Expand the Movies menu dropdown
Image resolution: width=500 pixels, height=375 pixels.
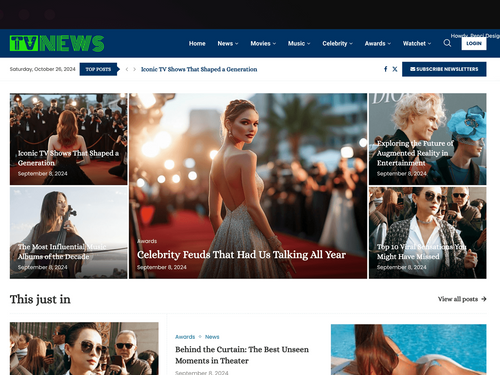click(x=263, y=43)
